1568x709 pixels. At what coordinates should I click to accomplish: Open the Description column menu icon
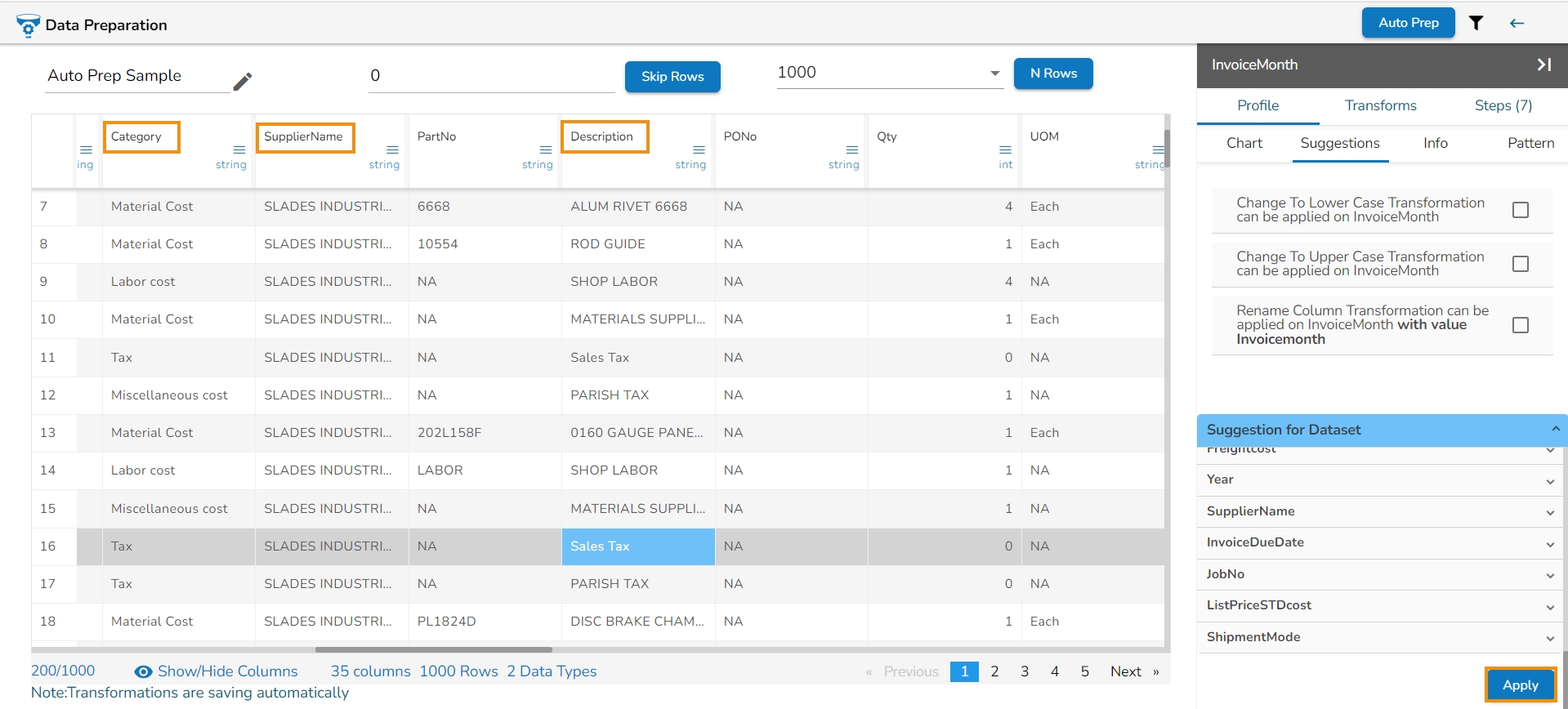click(x=699, y=149)
